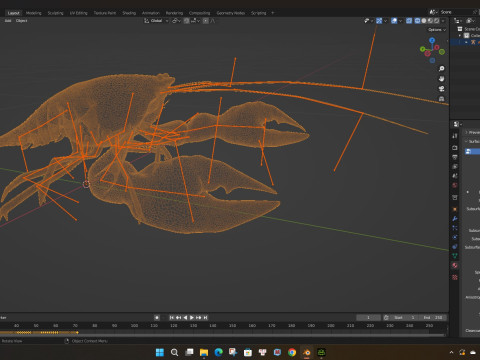The width and height of the screenshot is (480, 360).
Task: Enable wireframe viewport shading
Action: (x=417, y=21)
